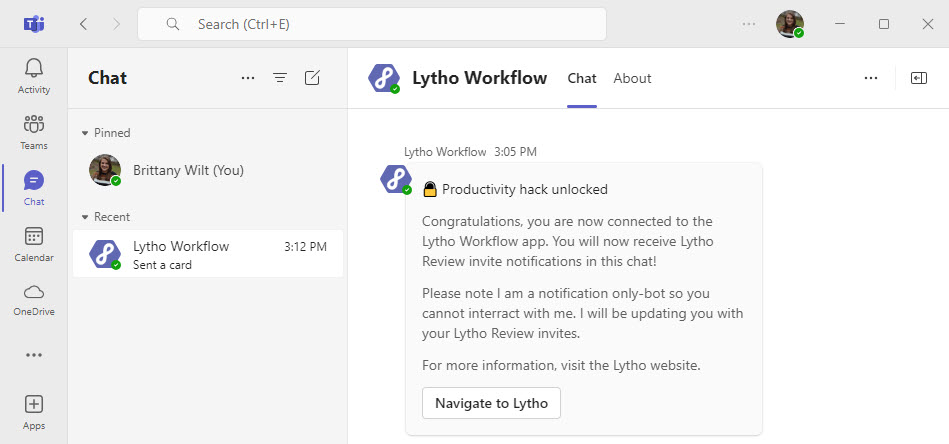Open Brittany Wilt (You) chat

pos(208,170)
